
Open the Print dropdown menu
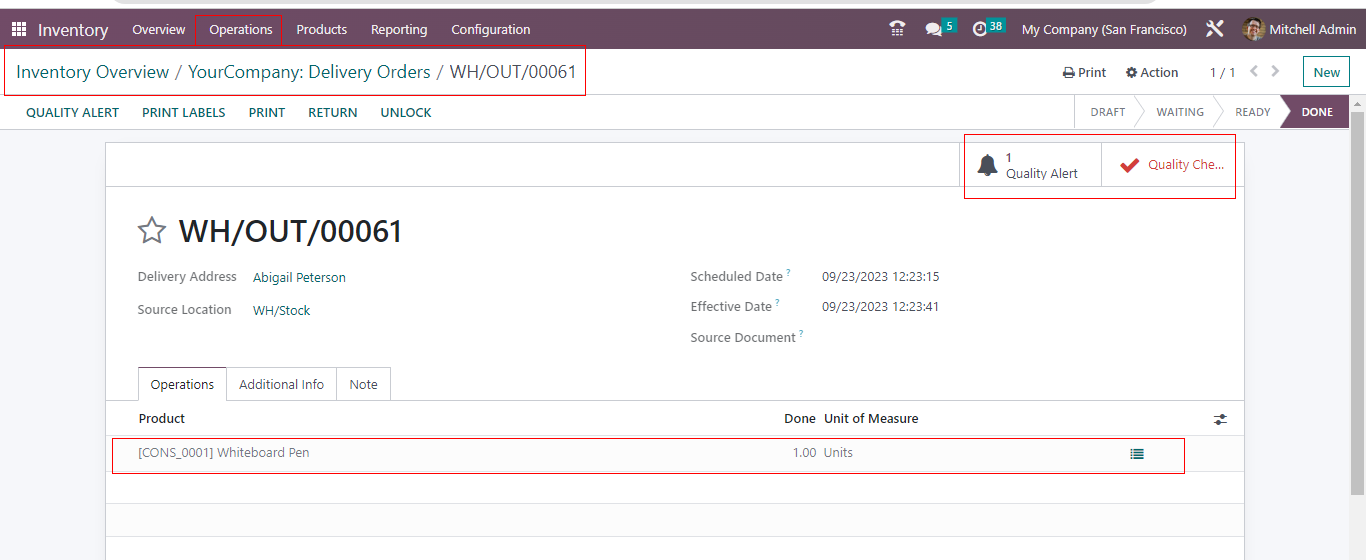pyautogui.click(x=1084, y=73)
